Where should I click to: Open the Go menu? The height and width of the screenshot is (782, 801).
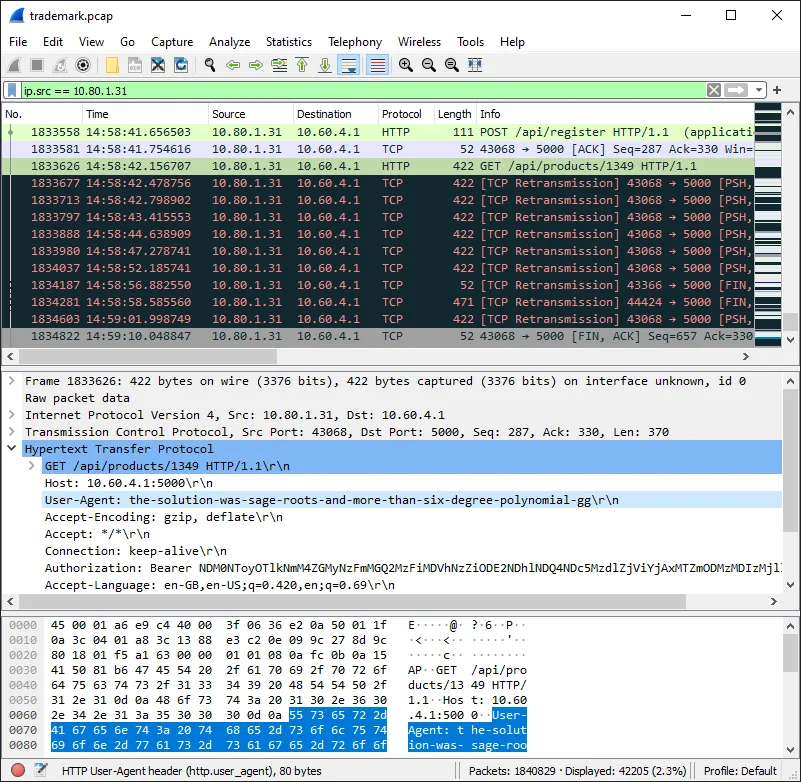click(x=127, y=42)
